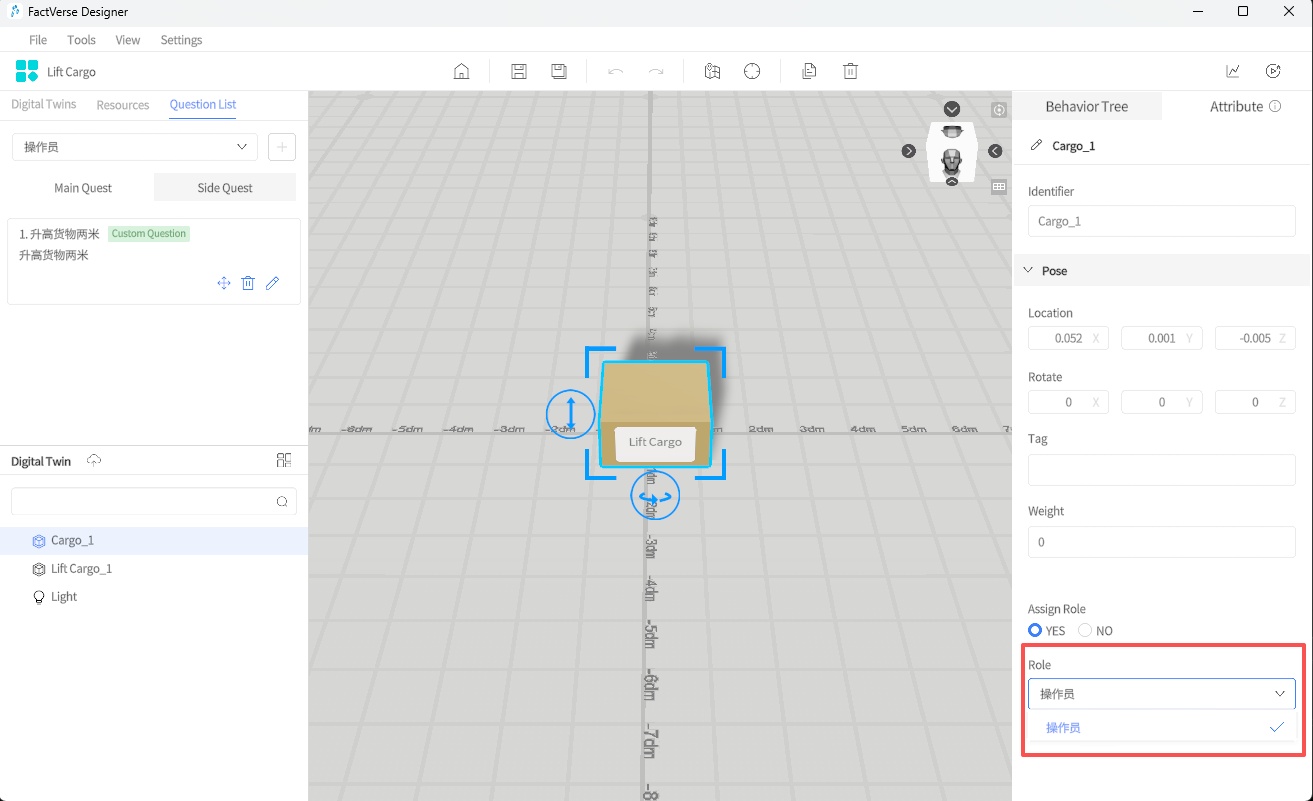Click the Redo icon
The width and height of the screenshot is (1313, 801).
pyautogui.click(x=655, y=71)
